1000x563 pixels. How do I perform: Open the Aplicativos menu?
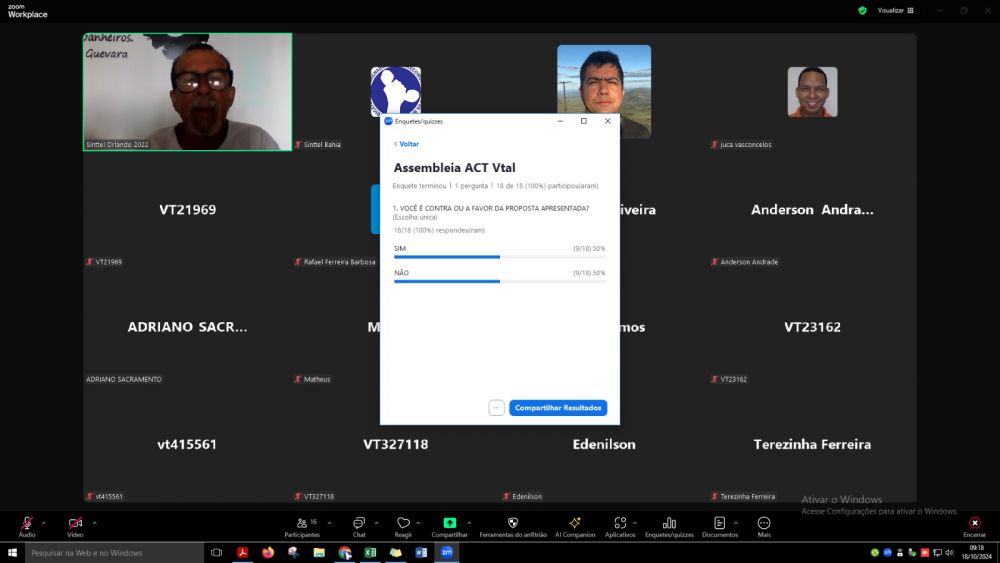coord(620,523)
